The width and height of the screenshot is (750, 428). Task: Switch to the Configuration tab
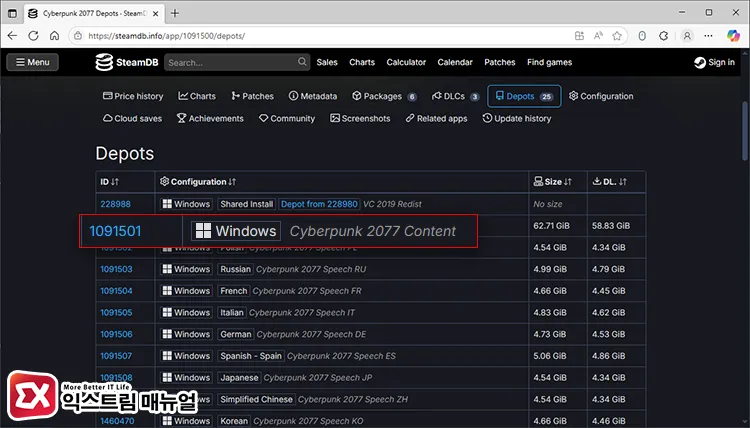coord(601,96)
